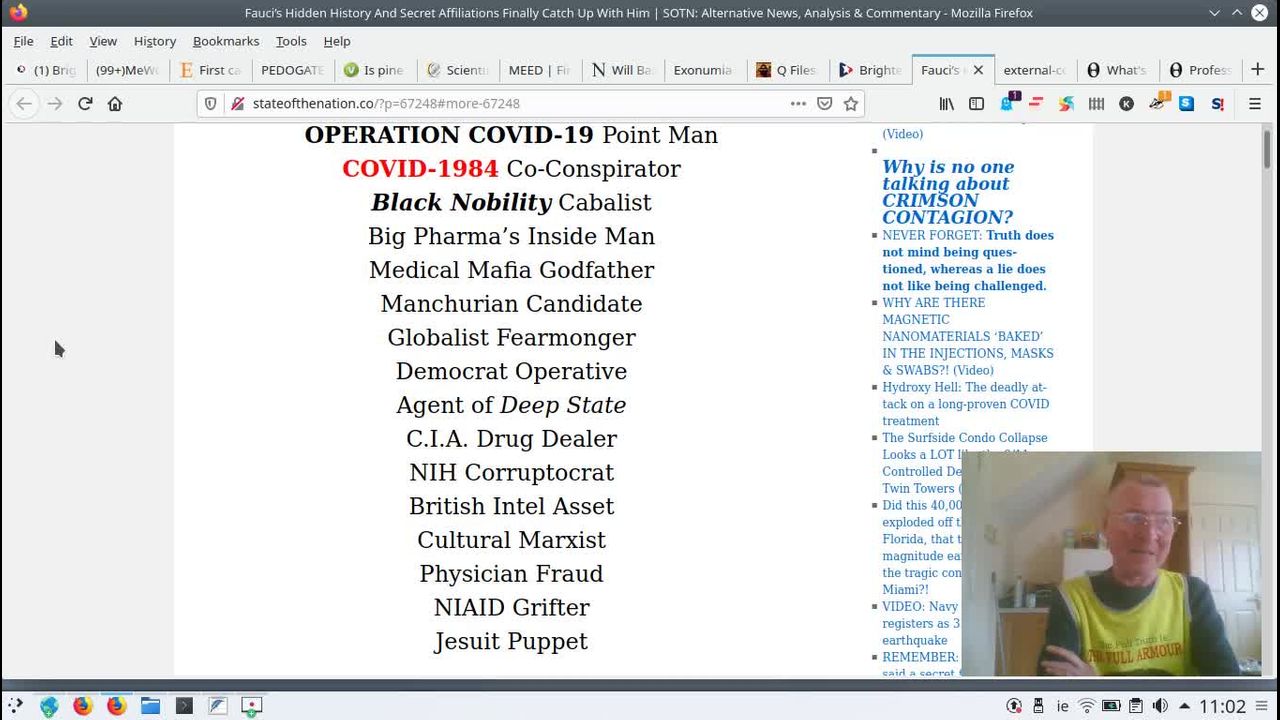Open the History menu
This screenshot has height=720, width=1280.
click(154, 41)
